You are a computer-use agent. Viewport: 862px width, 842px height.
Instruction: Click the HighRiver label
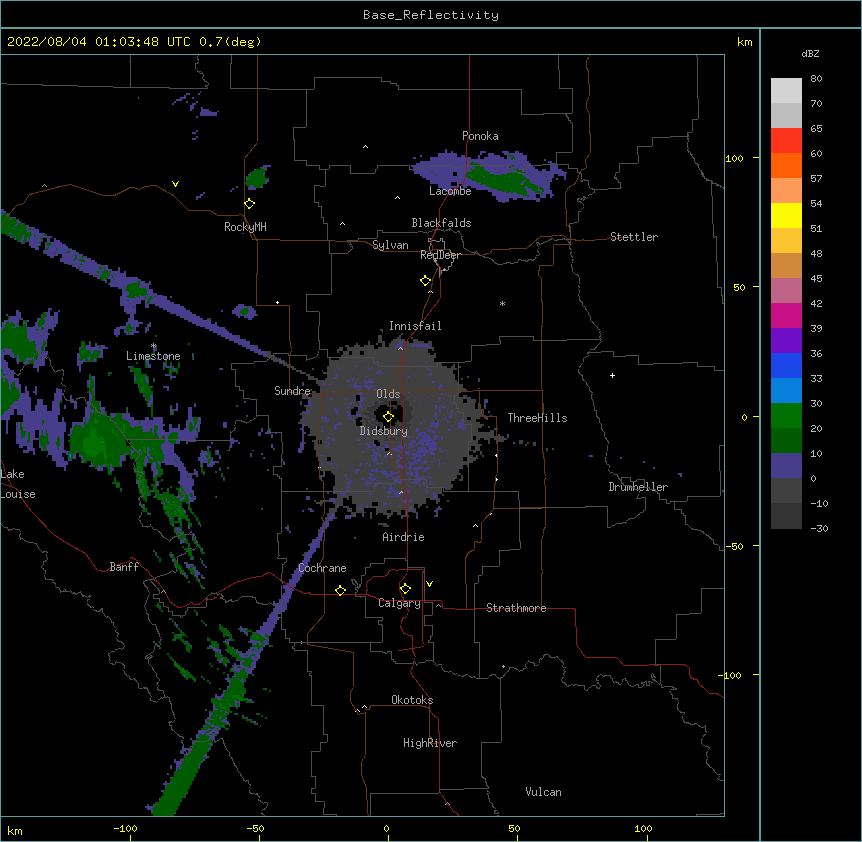pyautogui.click(x=430, y=743)
